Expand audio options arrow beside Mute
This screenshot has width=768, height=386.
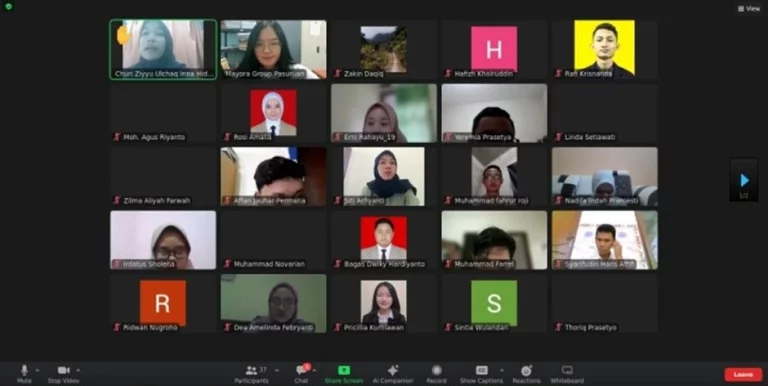tap(37, 370)
